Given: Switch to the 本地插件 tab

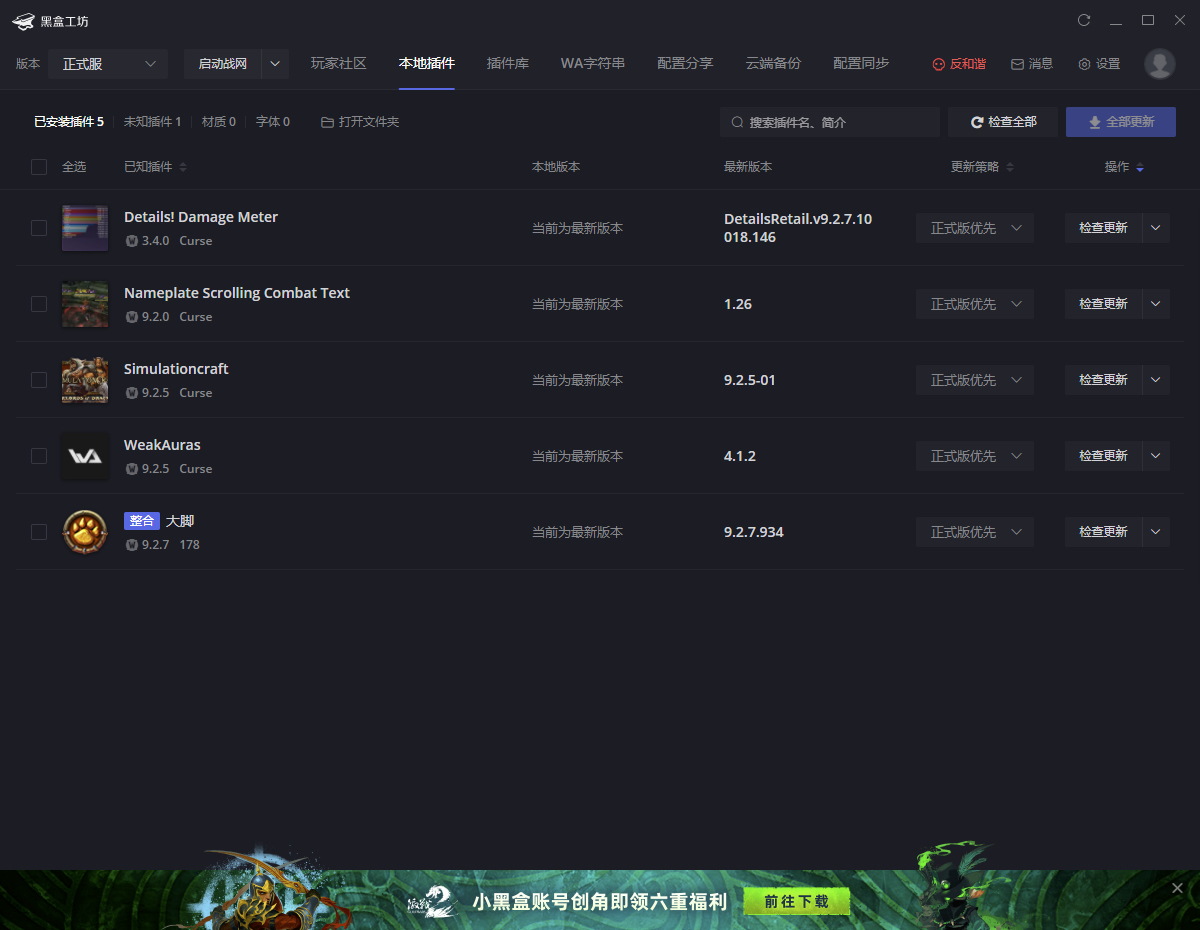Looking at the screenshot, I should coord(427,64).
